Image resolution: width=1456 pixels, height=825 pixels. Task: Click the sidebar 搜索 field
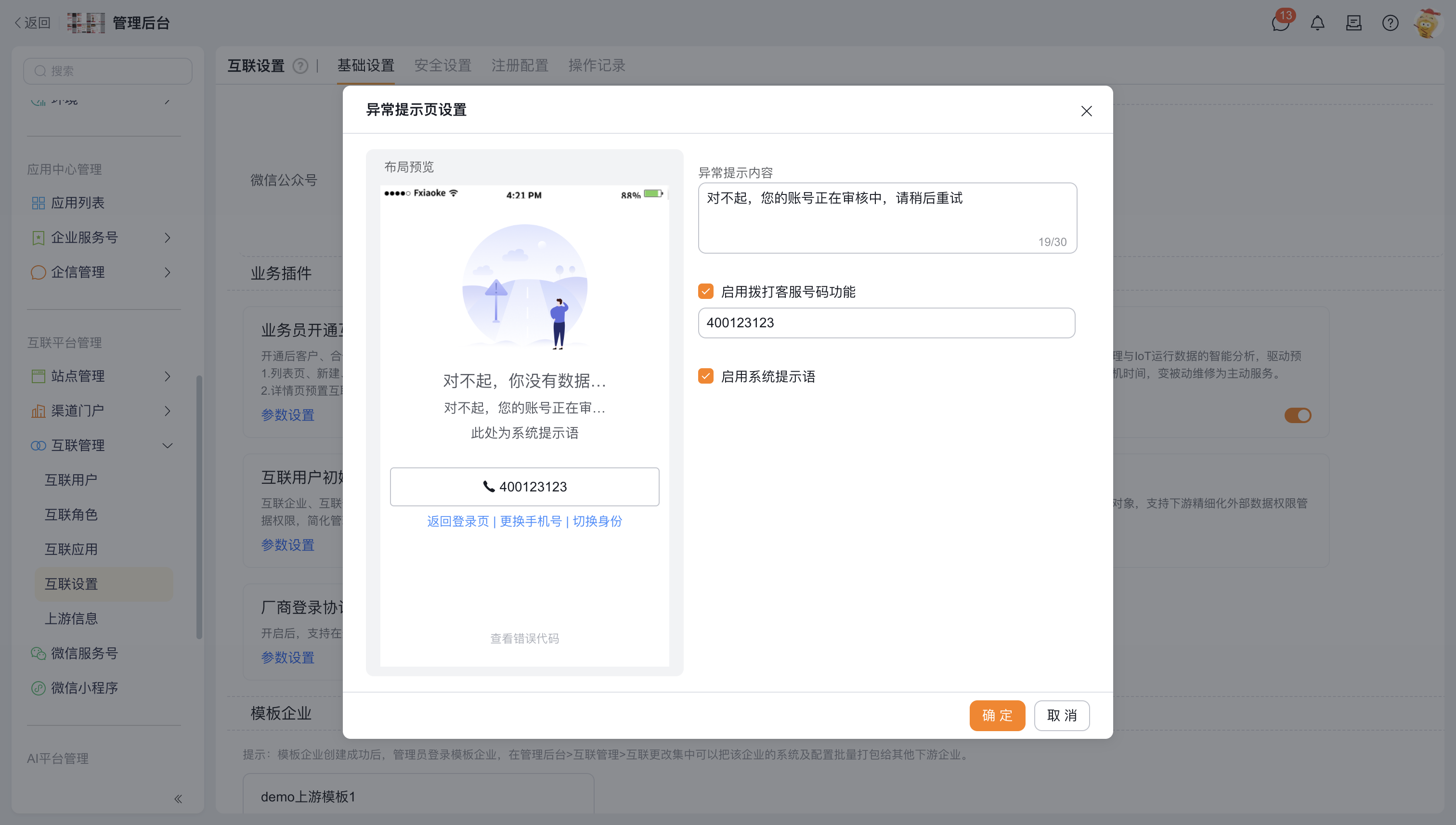point(108,71)
